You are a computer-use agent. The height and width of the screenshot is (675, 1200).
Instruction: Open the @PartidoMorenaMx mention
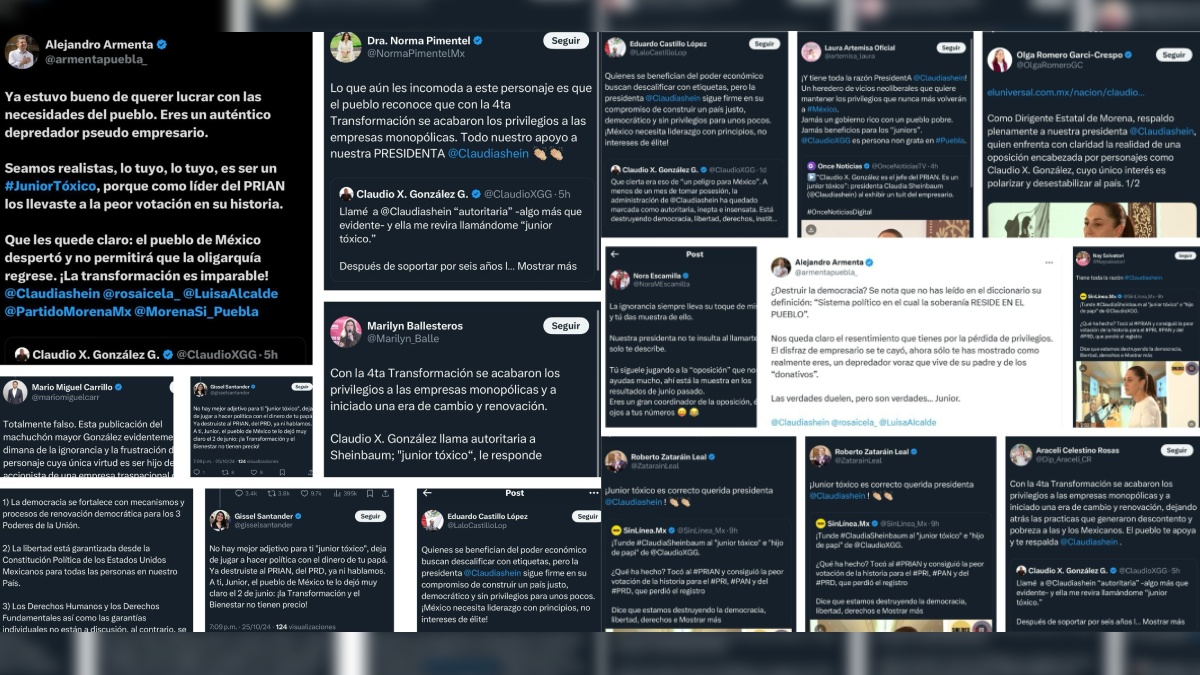pos(67,311)
